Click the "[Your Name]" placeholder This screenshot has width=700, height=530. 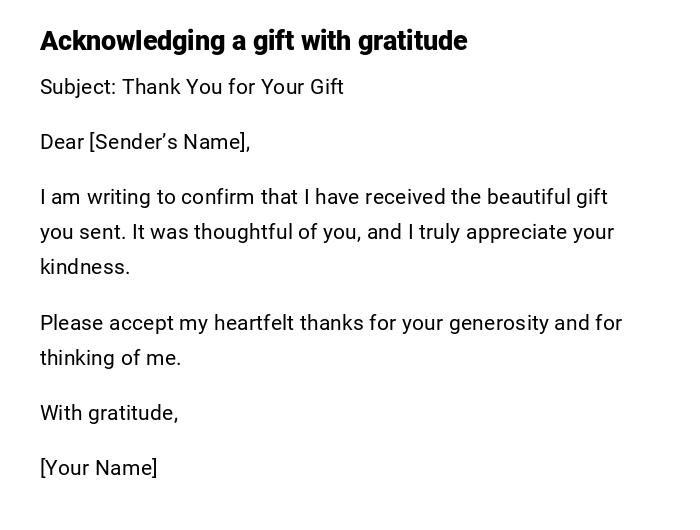pyautogui.click(x=98, y=468)
